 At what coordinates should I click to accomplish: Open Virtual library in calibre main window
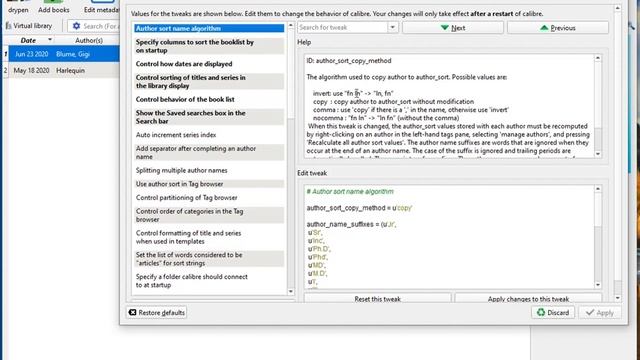(29, 26)
